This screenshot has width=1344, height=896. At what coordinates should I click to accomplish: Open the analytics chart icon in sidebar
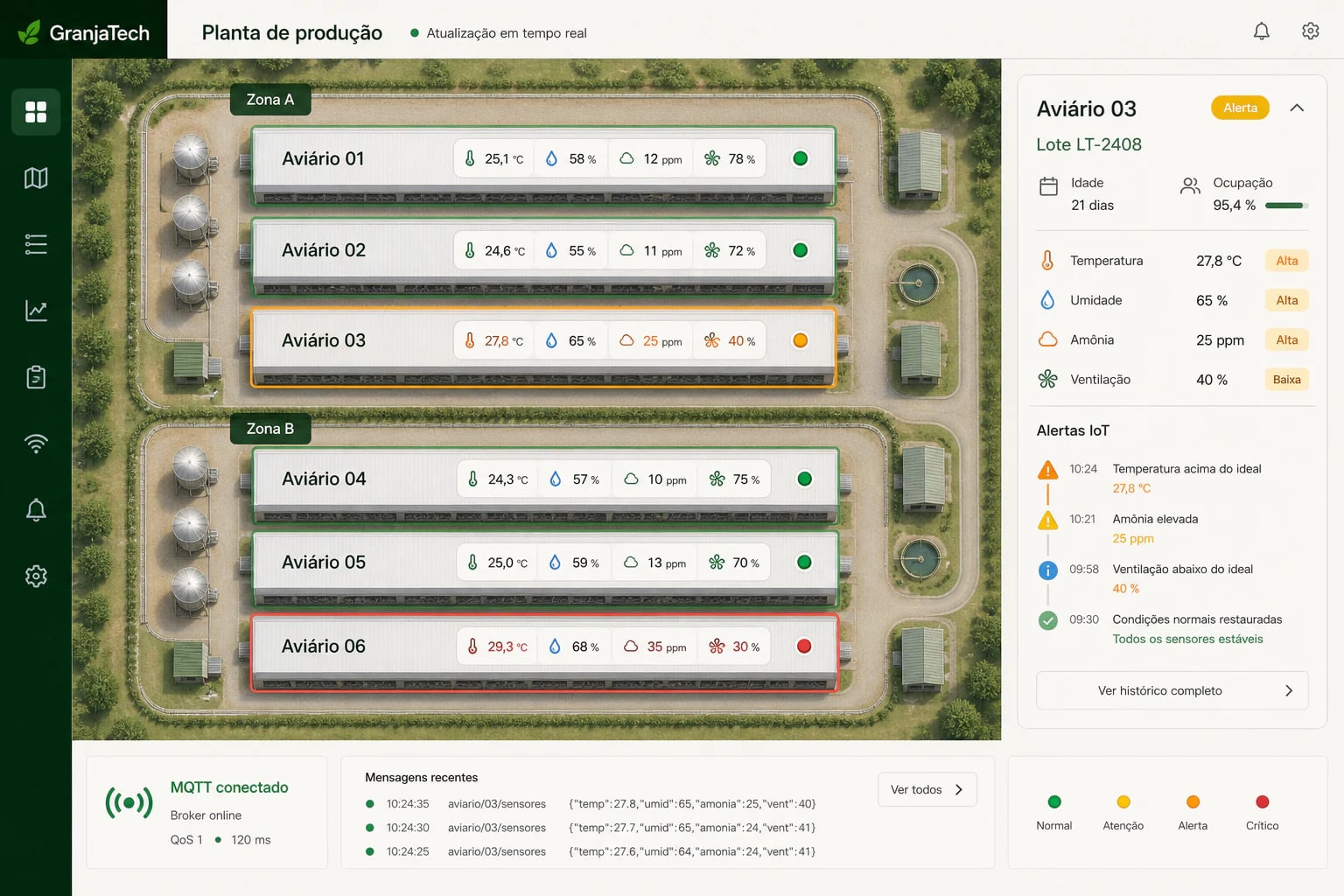(x=36, y=311)
